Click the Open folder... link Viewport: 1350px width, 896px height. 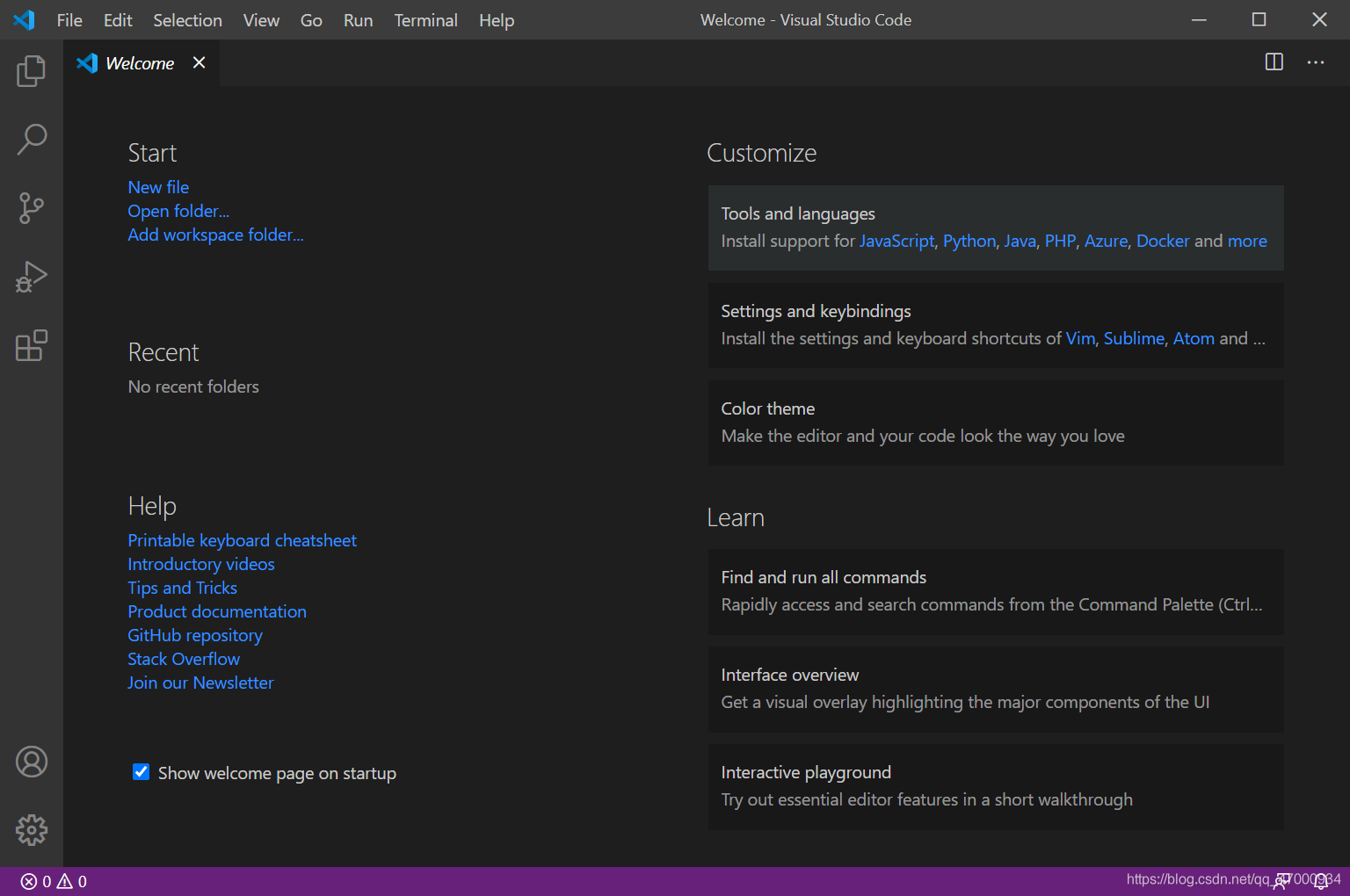coord(178,211)
